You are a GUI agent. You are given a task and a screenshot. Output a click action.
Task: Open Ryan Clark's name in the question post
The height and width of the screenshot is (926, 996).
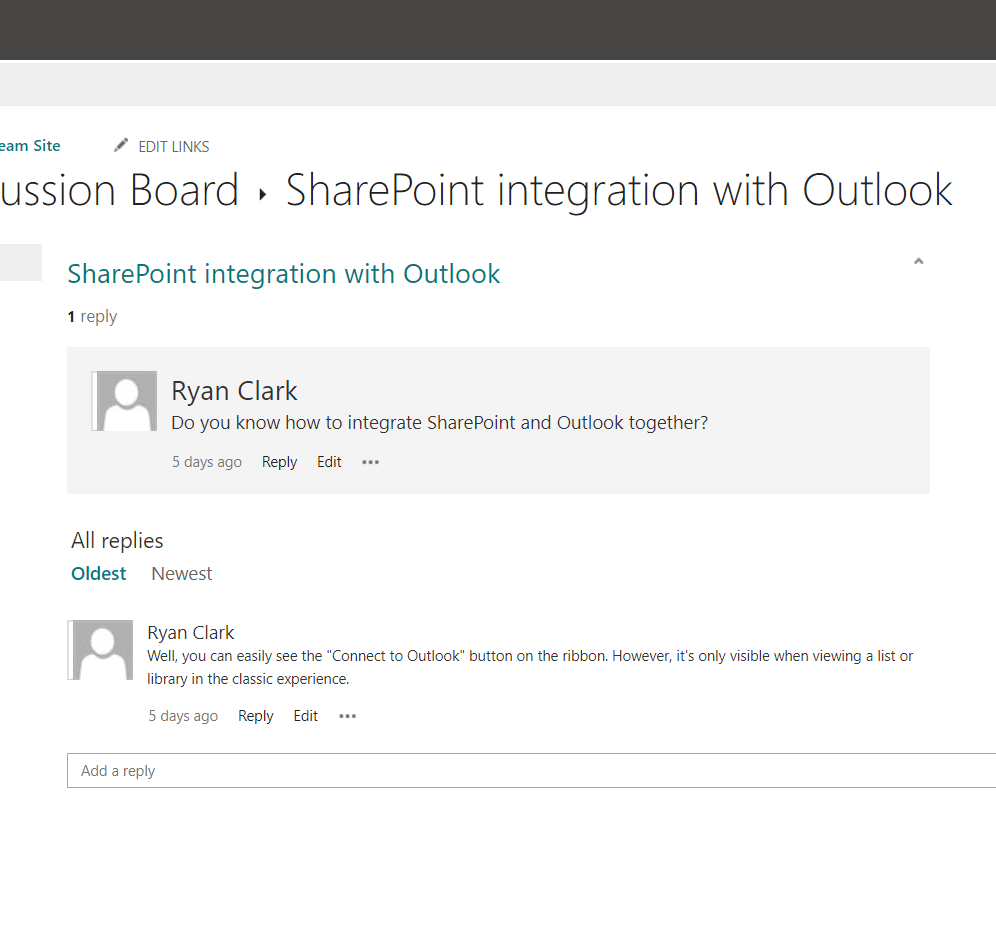(234, 391)
